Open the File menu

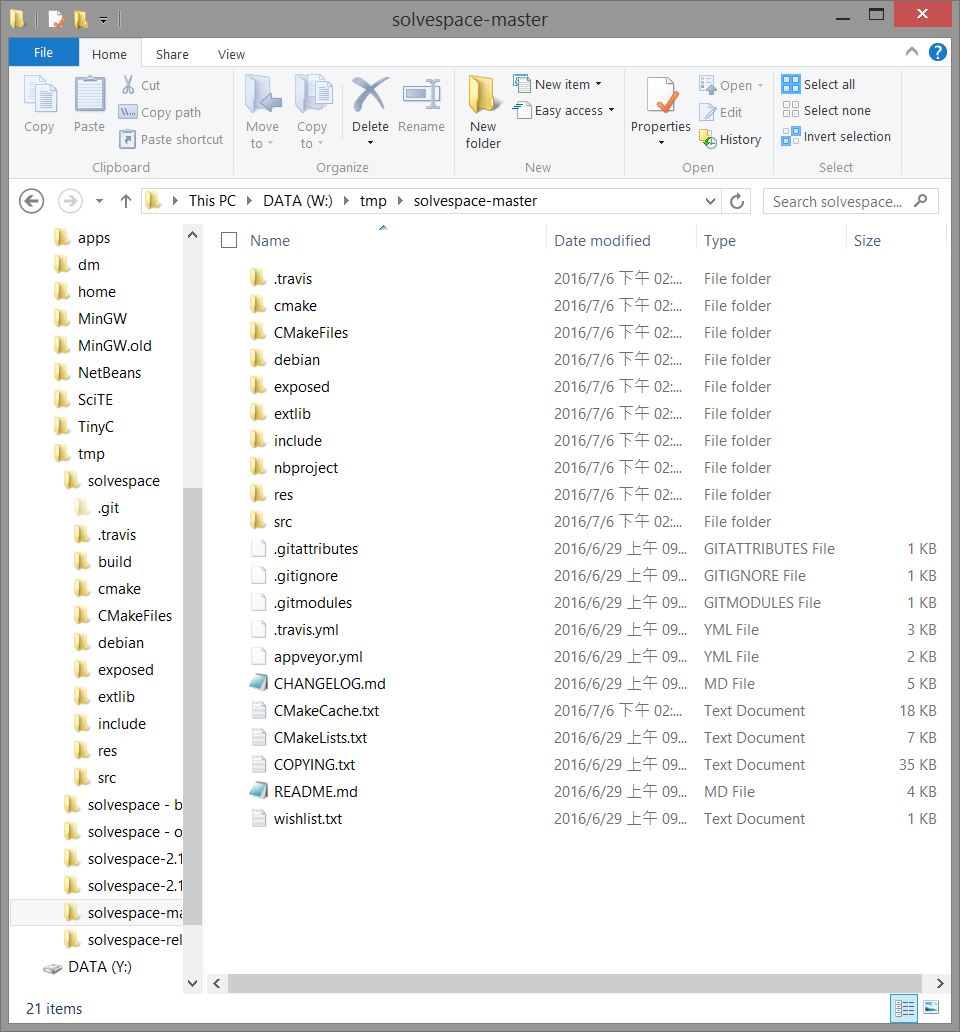43,52
